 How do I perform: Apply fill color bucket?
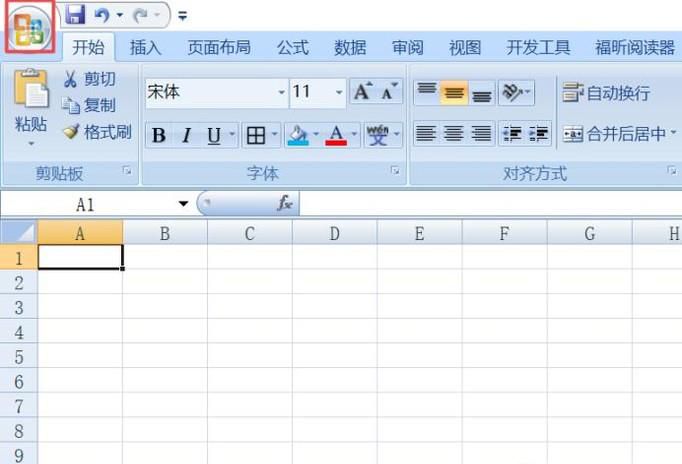298,135
